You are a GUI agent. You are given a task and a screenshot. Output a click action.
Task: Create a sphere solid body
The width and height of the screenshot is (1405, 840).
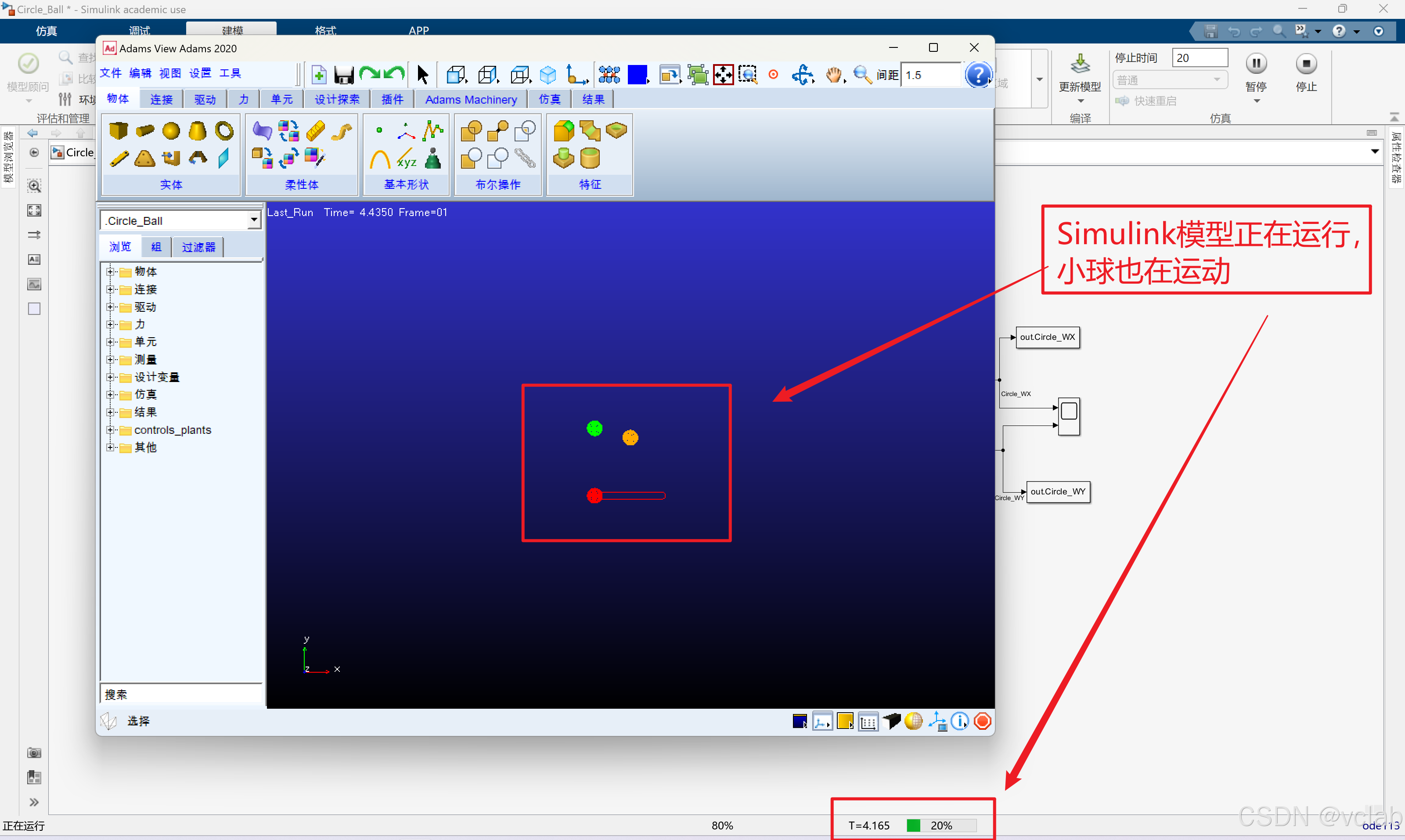[171, 131]
